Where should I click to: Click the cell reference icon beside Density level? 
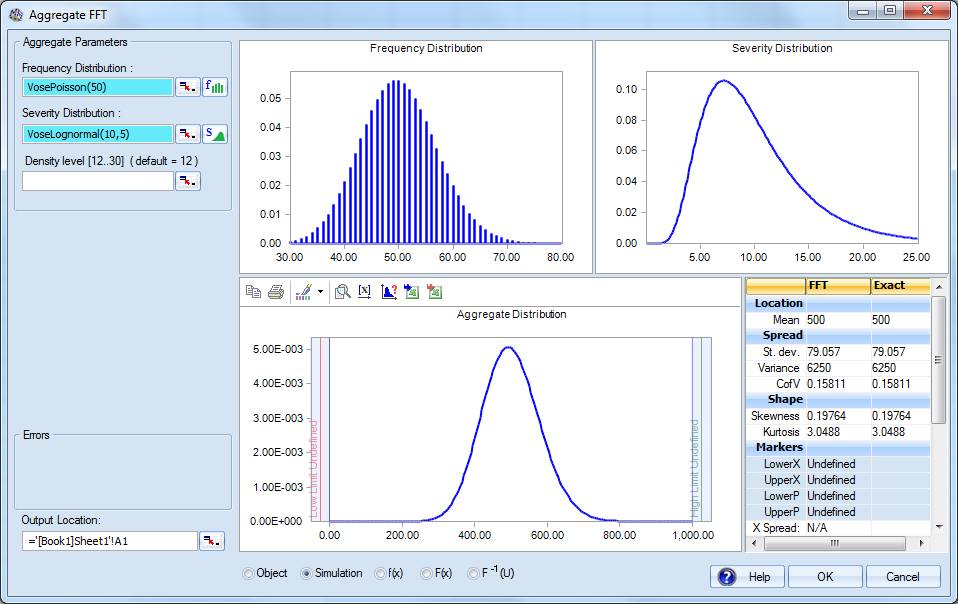coord(187,181)
